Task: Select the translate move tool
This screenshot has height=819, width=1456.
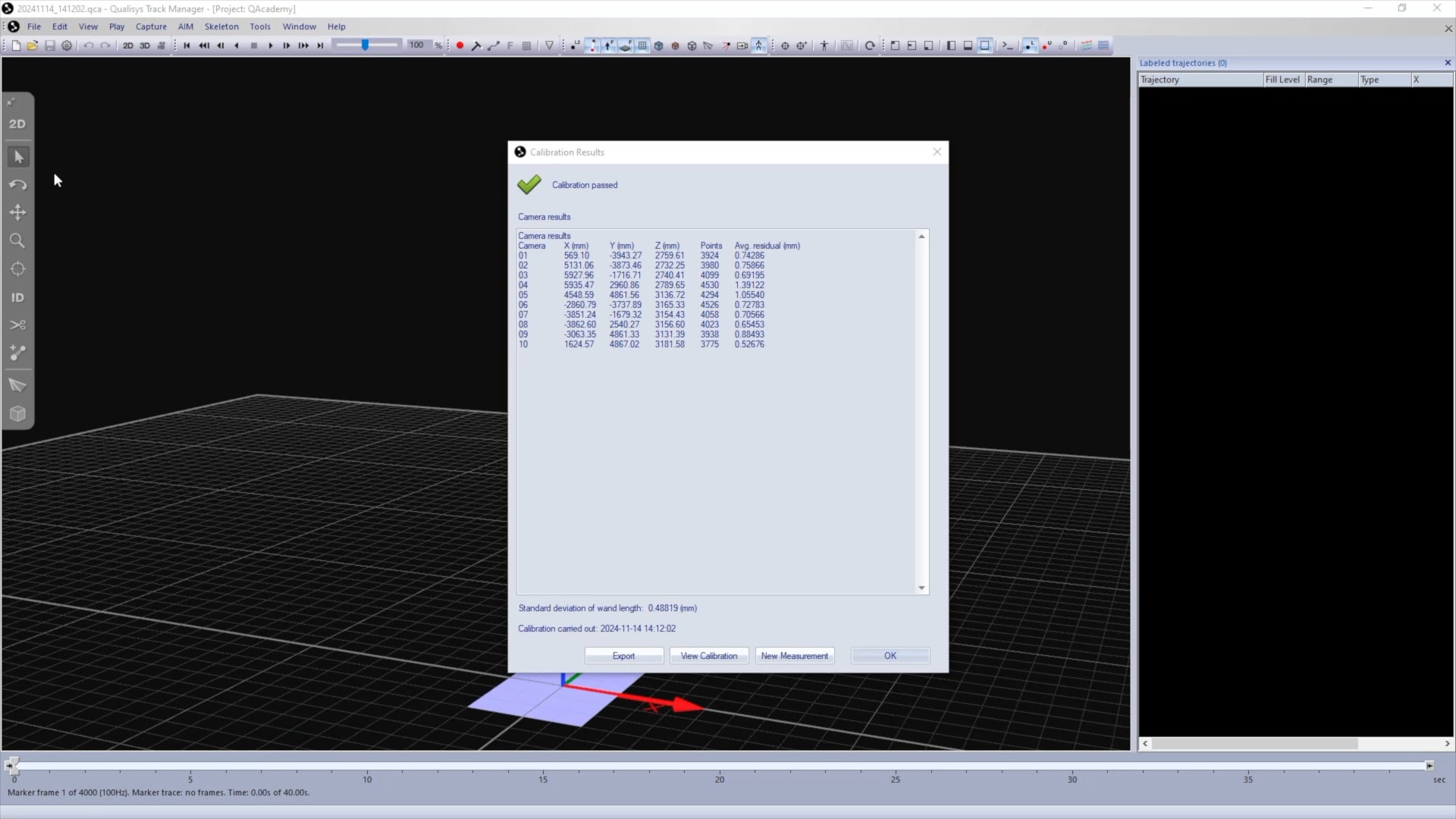Action: [x=17, y=212]
